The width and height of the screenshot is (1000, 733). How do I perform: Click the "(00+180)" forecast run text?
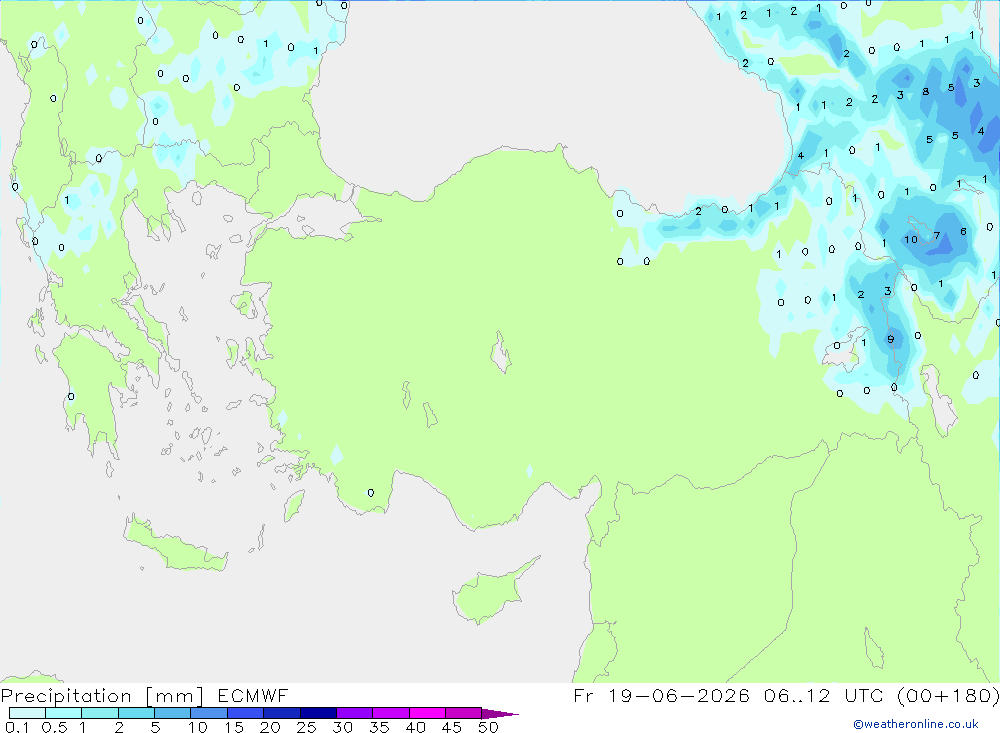(948, 695)
